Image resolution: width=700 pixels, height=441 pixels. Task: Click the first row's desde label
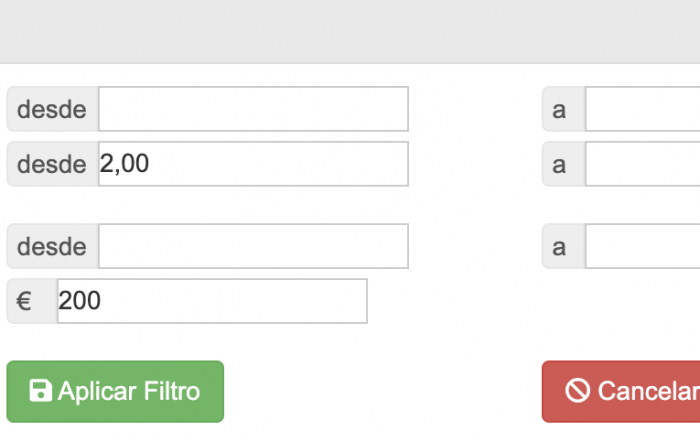tap(52, 109)
